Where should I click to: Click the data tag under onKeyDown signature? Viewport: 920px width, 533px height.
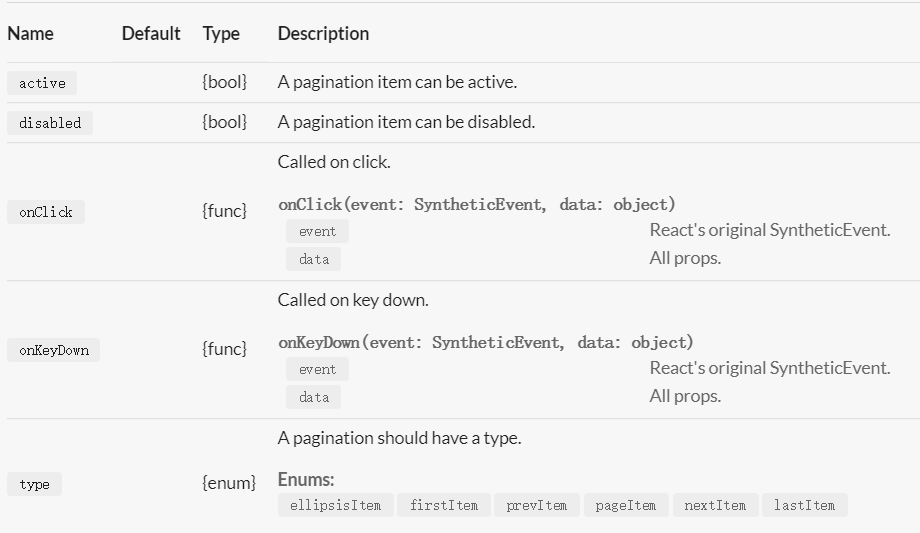pyautogui.click(x=313, y=397)
